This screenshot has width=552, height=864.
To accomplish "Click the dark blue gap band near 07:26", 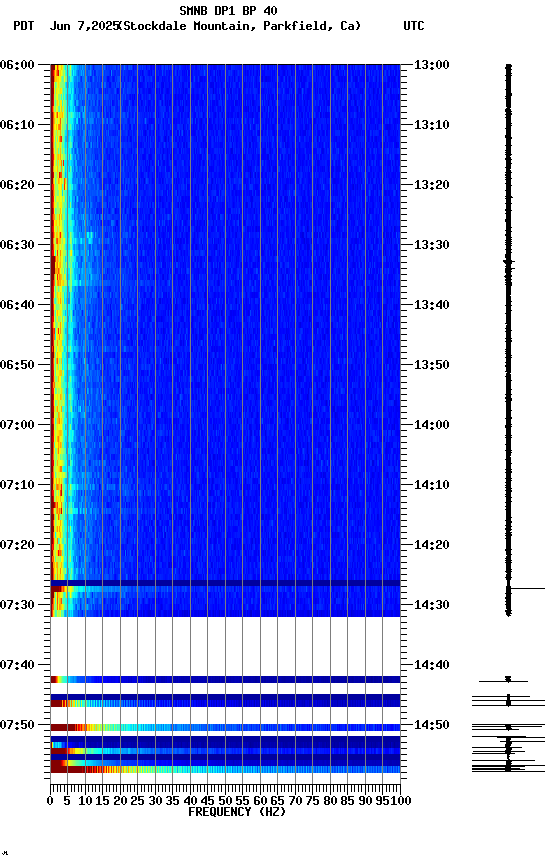I will [x=225, y=583].
